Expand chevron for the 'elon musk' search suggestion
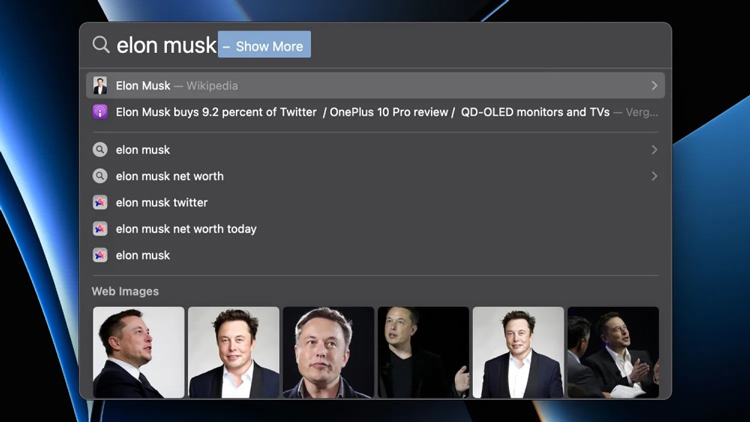The width and height of the screenshot is (750, 422). (654, 150)
